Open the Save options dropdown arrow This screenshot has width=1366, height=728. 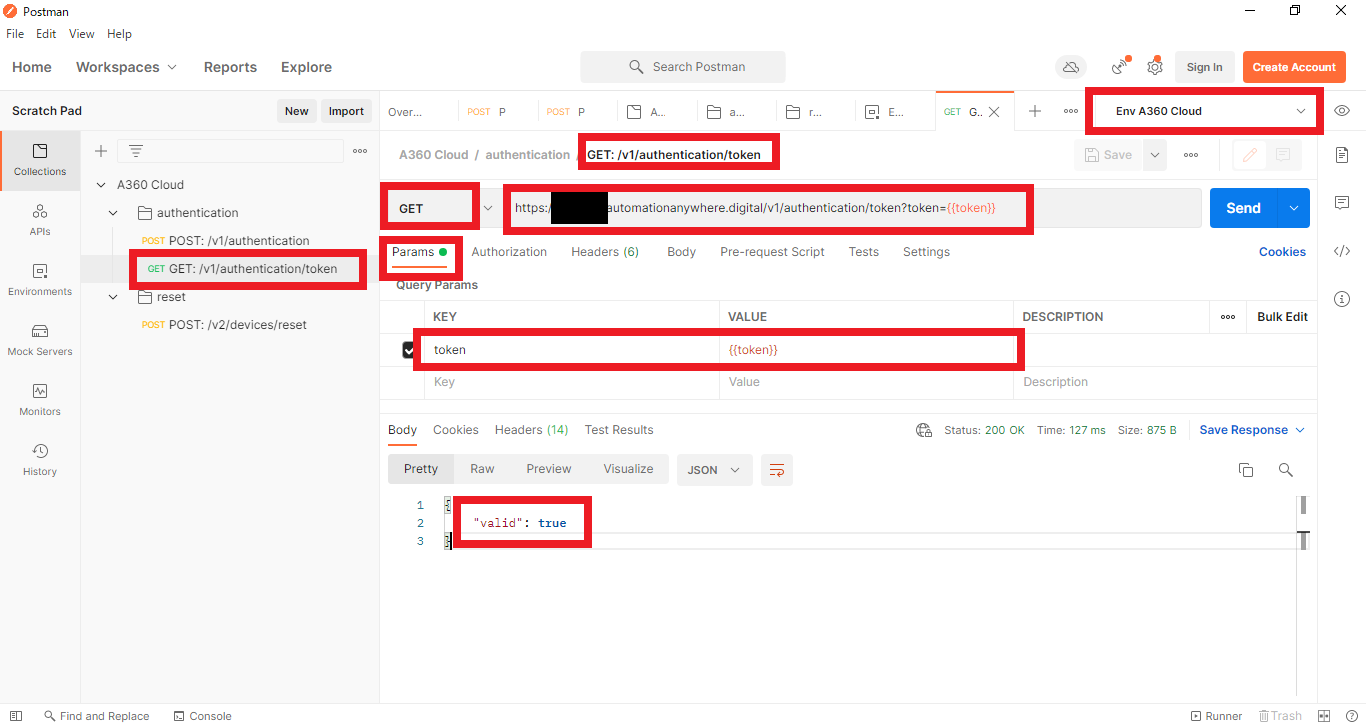[1155, 155]
